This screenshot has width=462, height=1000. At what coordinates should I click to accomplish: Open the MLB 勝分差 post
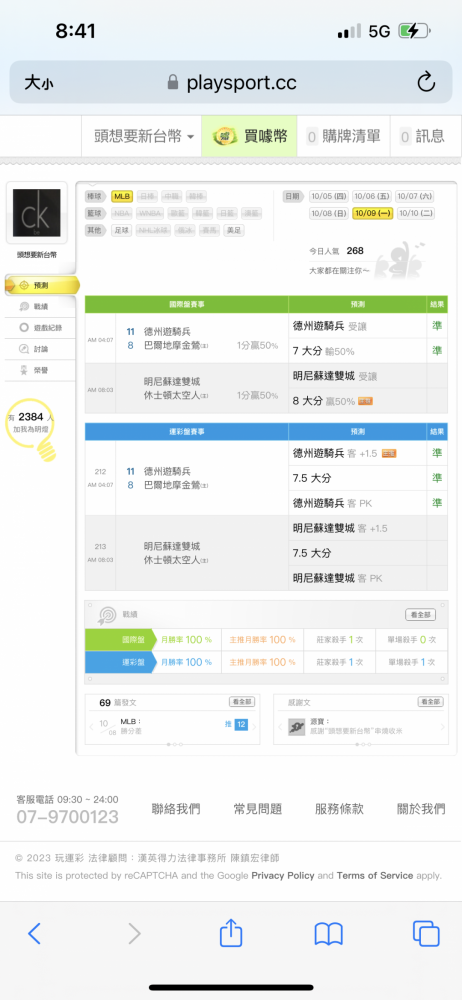tap(131, 726)
